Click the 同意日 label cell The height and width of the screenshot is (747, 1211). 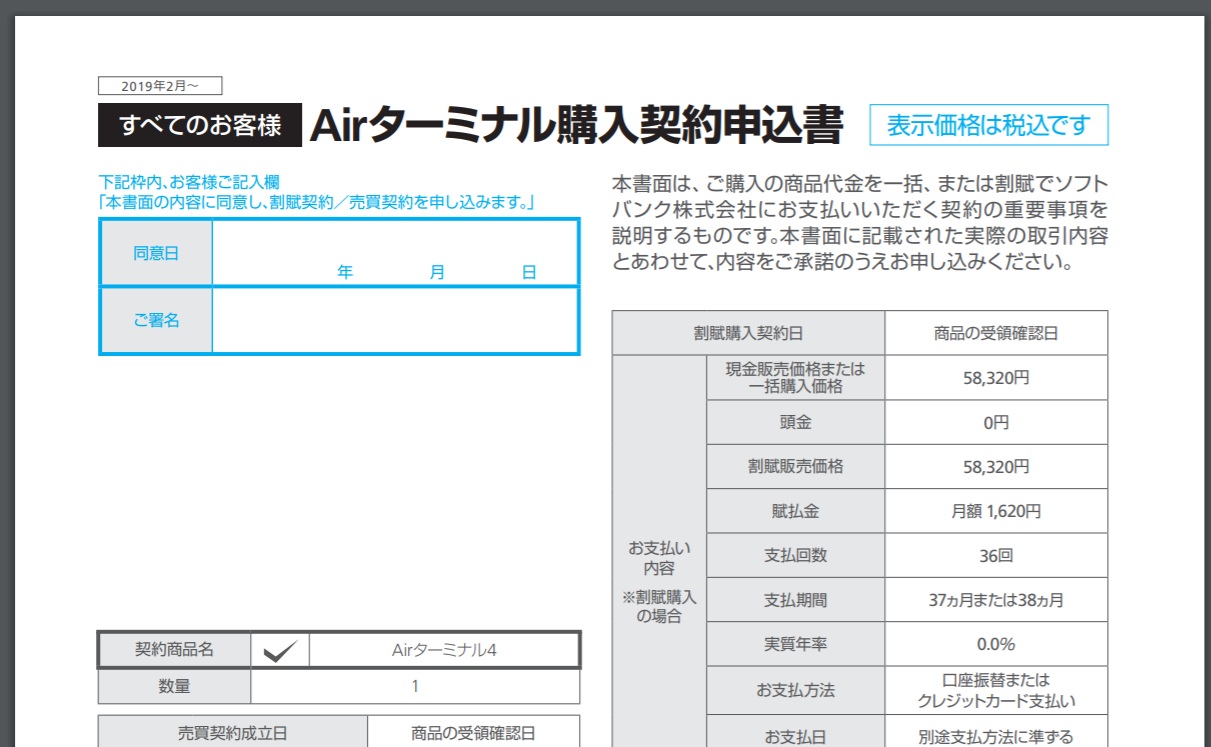pyautogui.click(x=156, y=253)
